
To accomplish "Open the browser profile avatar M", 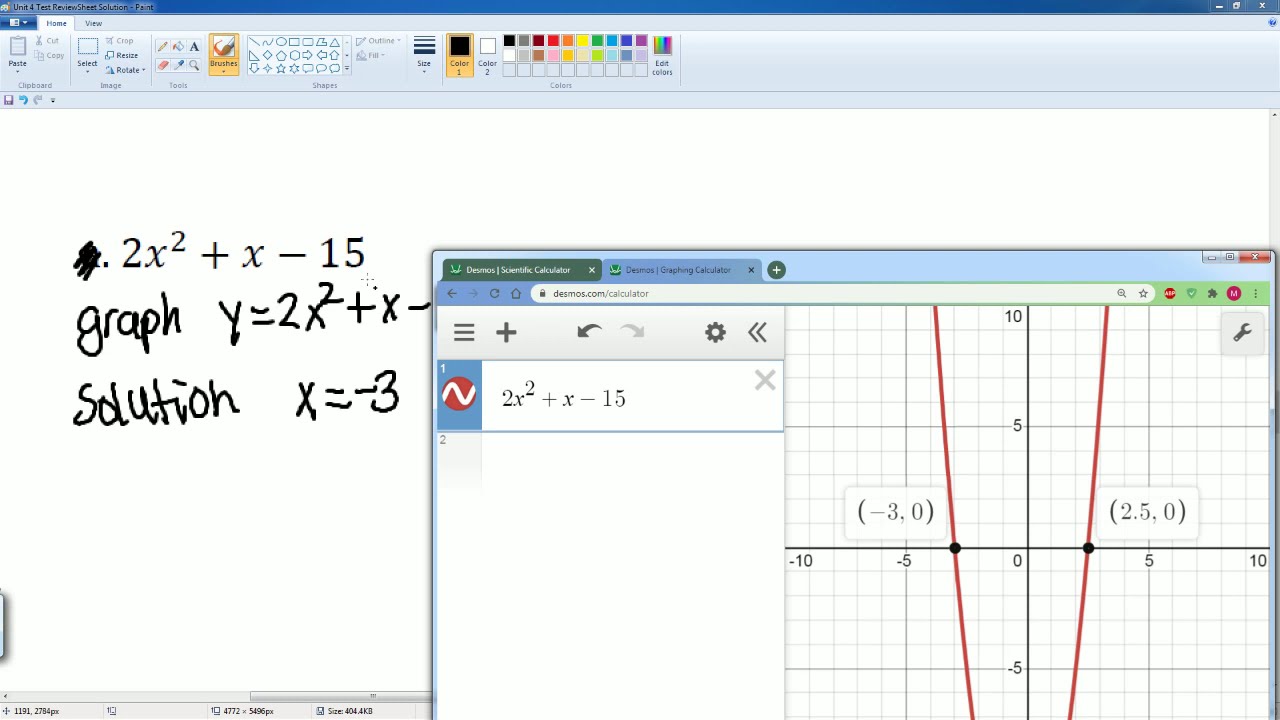I will click(x=1234, y=293).
